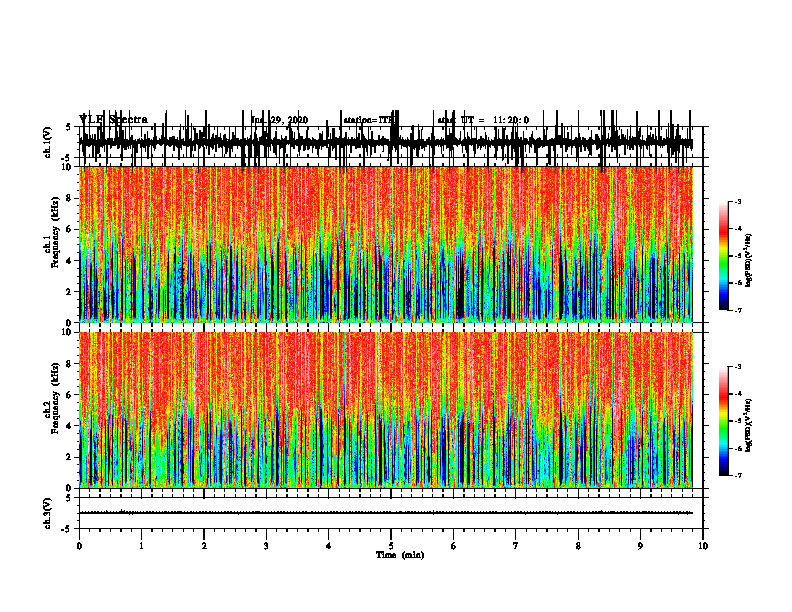
Task: Click the 'station=' label in header
Action: (x=360, y=120)
